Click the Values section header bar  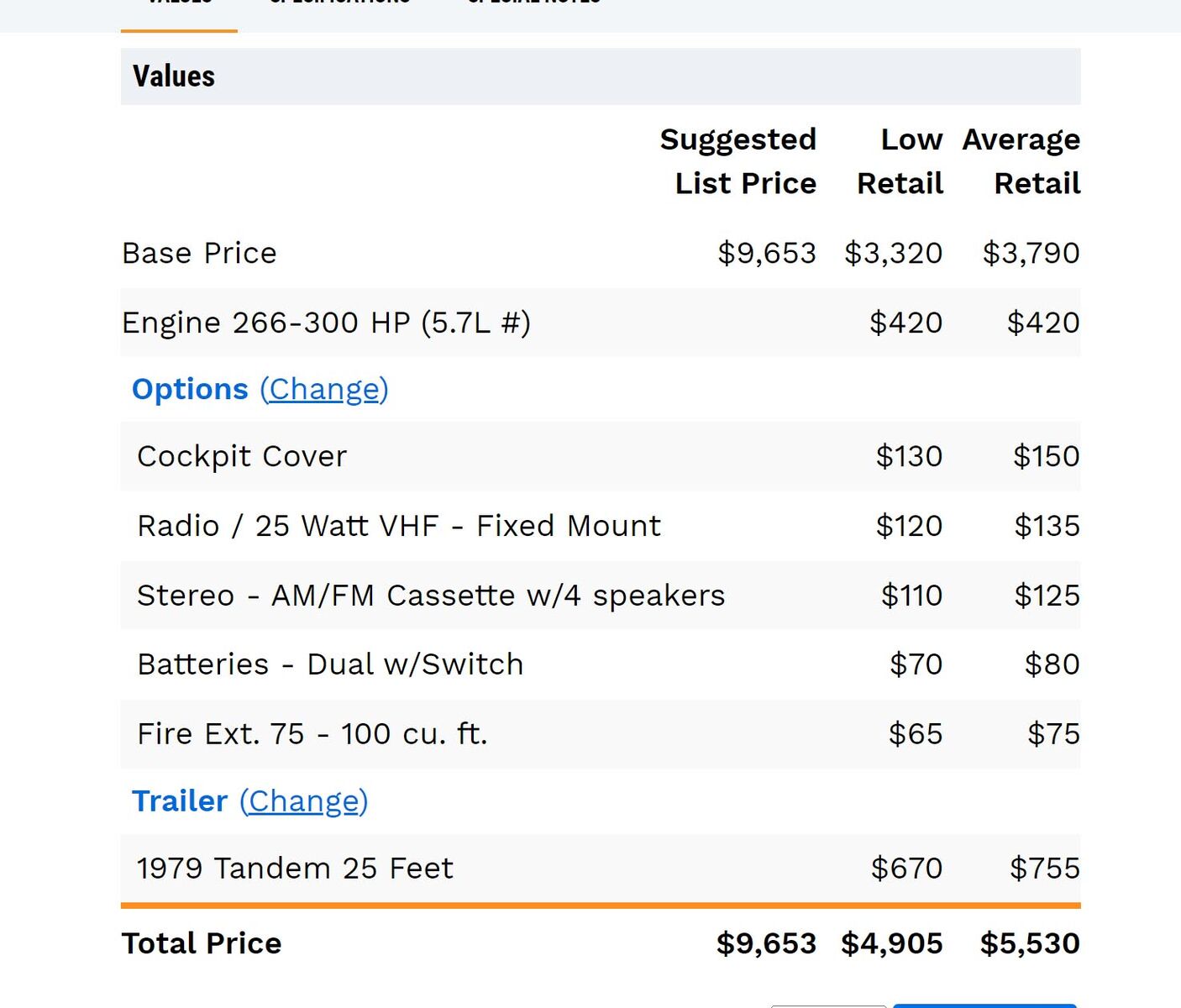[600, 76]
